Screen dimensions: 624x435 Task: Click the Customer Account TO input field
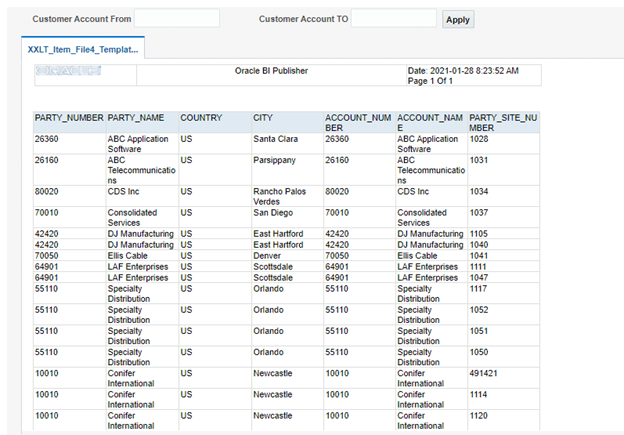[393, 18]
